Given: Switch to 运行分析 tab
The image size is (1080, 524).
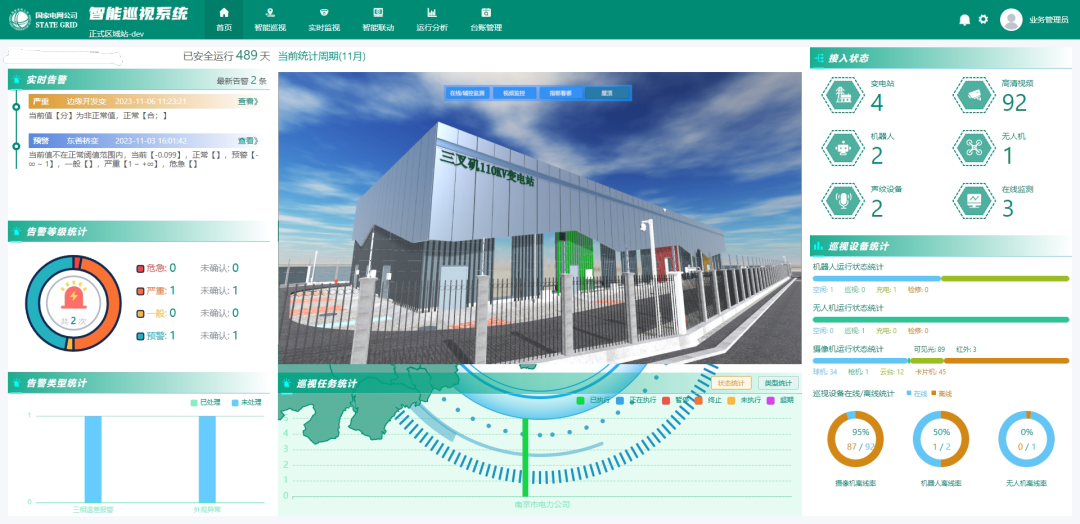Looking at the screenshot, I should click(432, 20).
